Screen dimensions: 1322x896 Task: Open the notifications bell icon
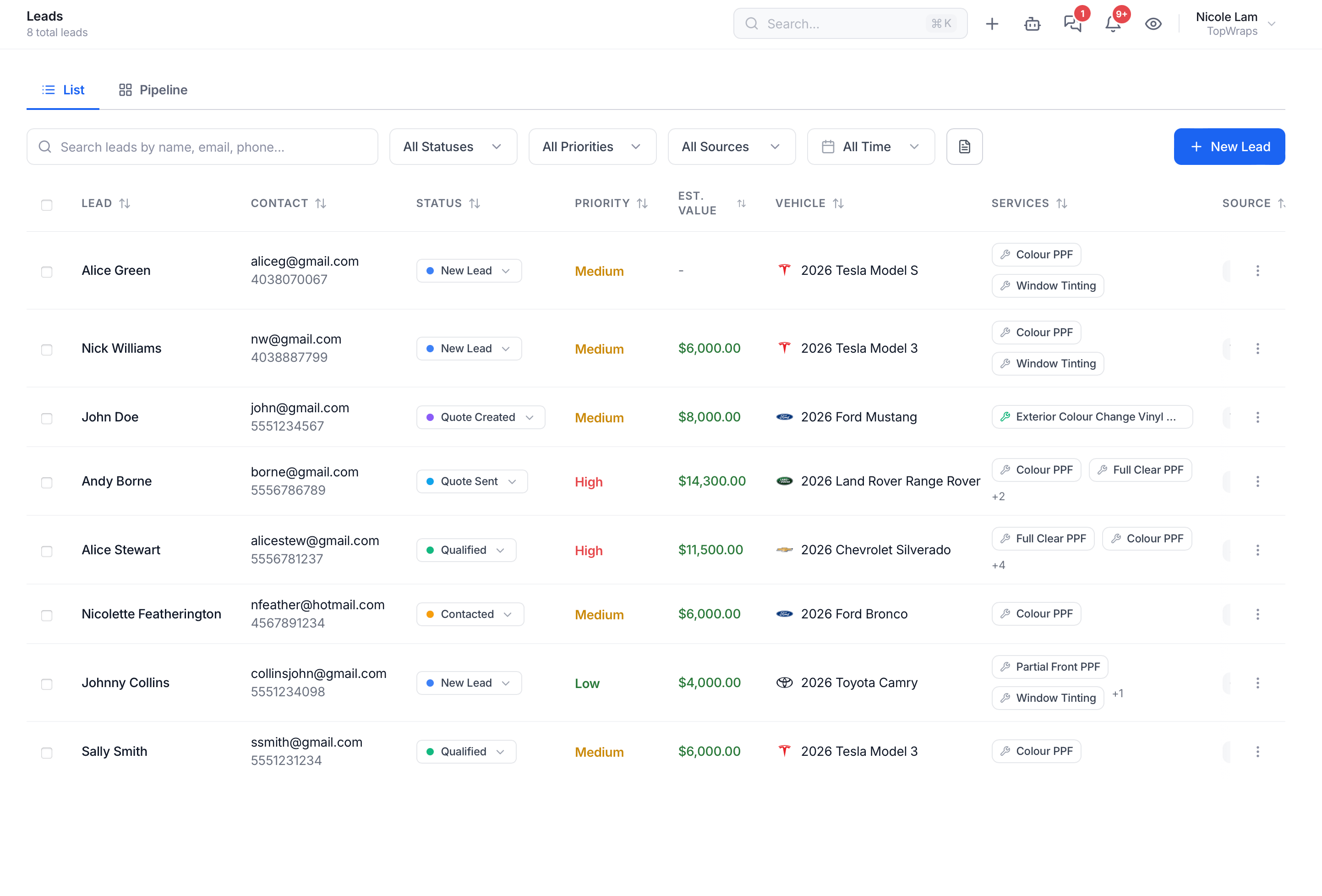click(x=1113, y=24)
